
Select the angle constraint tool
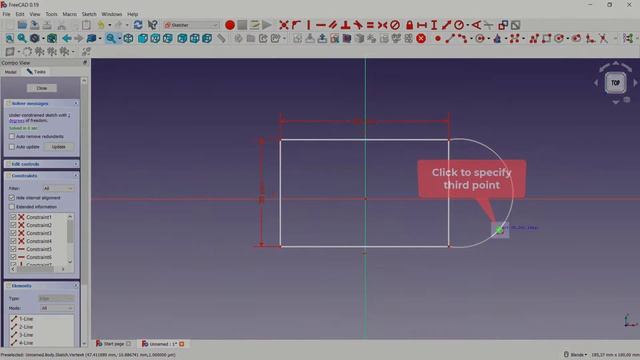476,25
